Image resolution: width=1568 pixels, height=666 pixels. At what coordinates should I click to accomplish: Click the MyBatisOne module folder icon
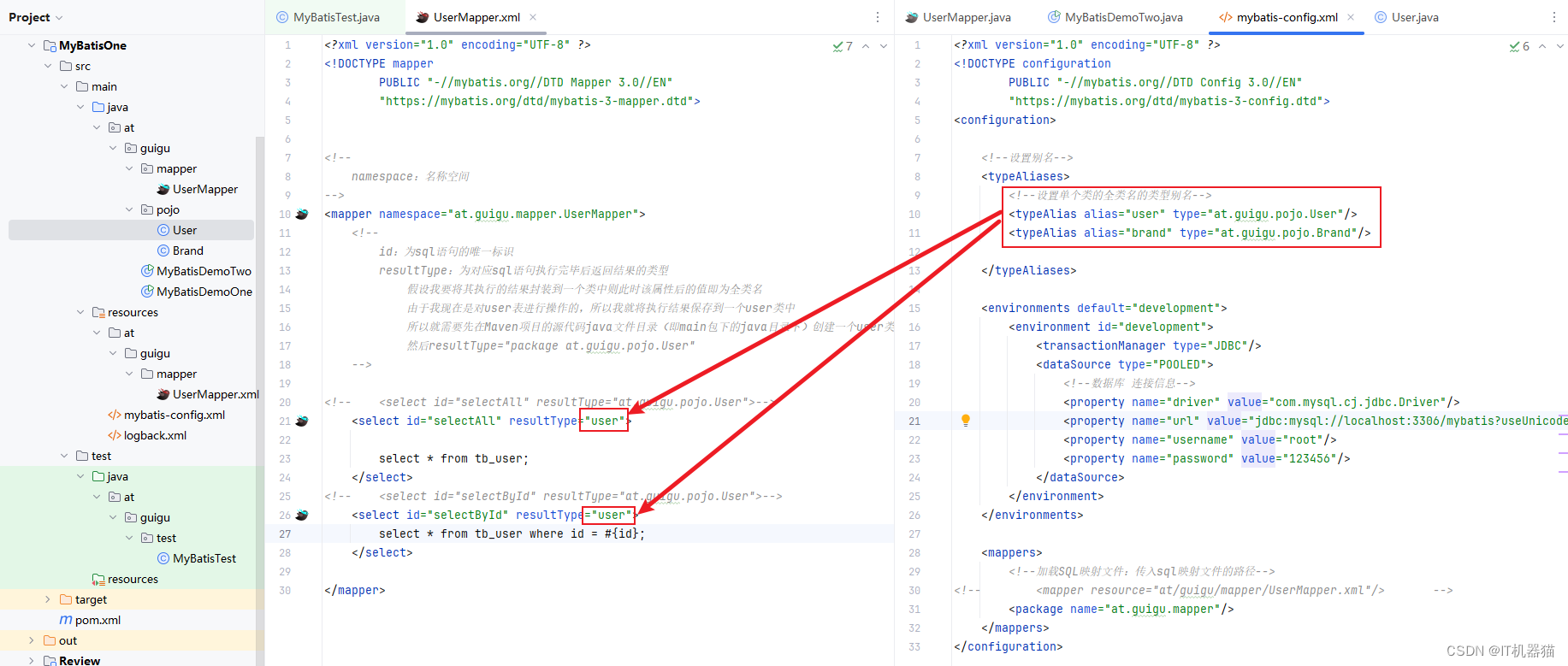coord(50,45)
